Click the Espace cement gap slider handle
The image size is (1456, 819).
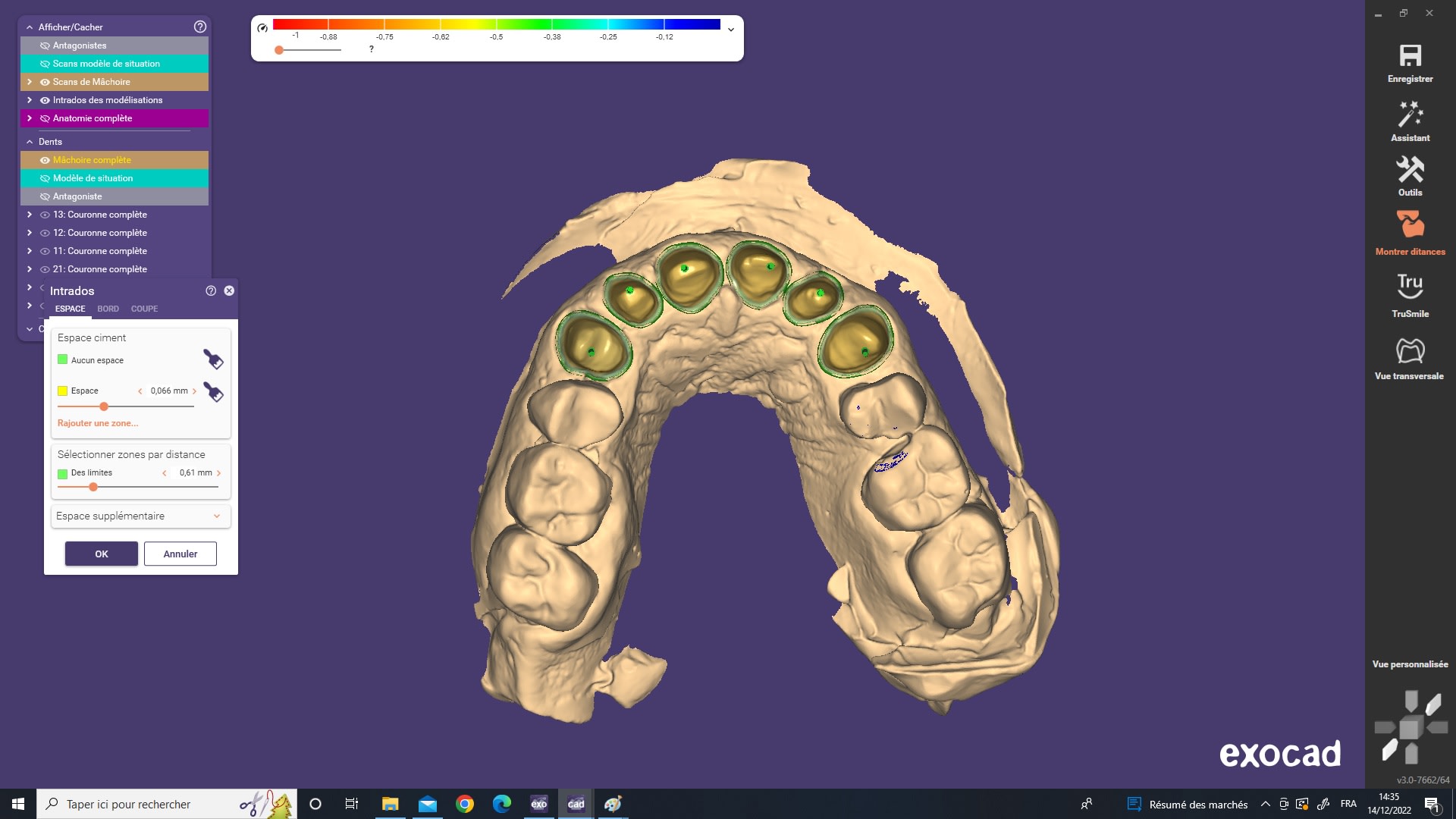pos(104,406)
